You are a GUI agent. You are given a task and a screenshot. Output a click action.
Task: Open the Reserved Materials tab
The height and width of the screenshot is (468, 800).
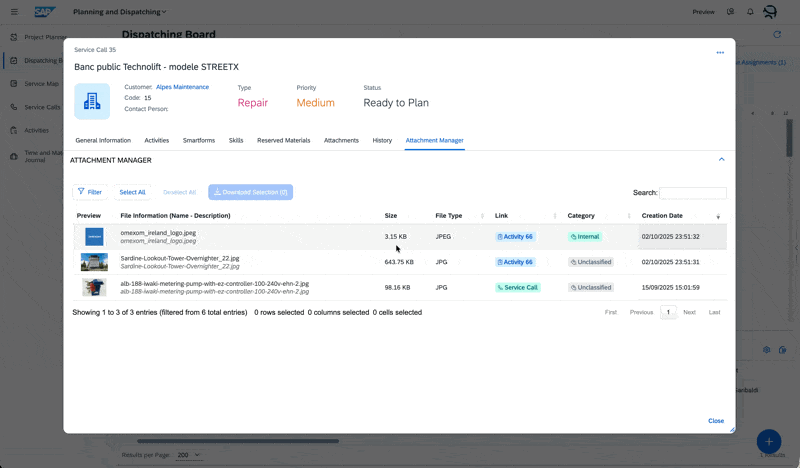283,141
